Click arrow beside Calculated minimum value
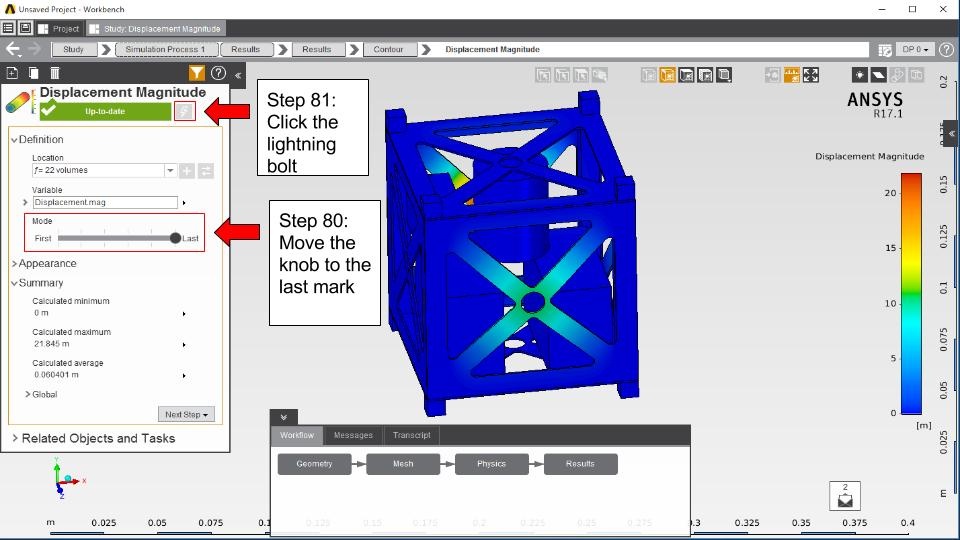Image resolution: width=960 pixels, height=540 pixels. [x=184, y=314]
